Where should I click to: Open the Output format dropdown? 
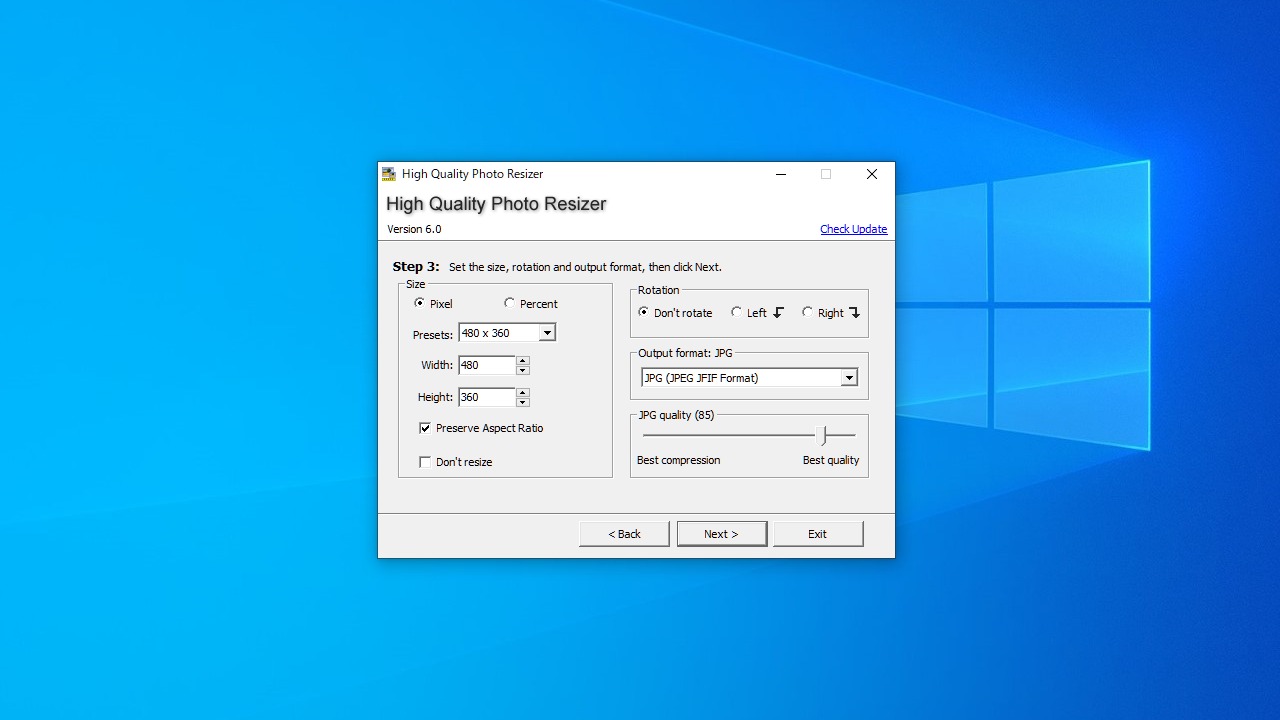tap(849, 378)
